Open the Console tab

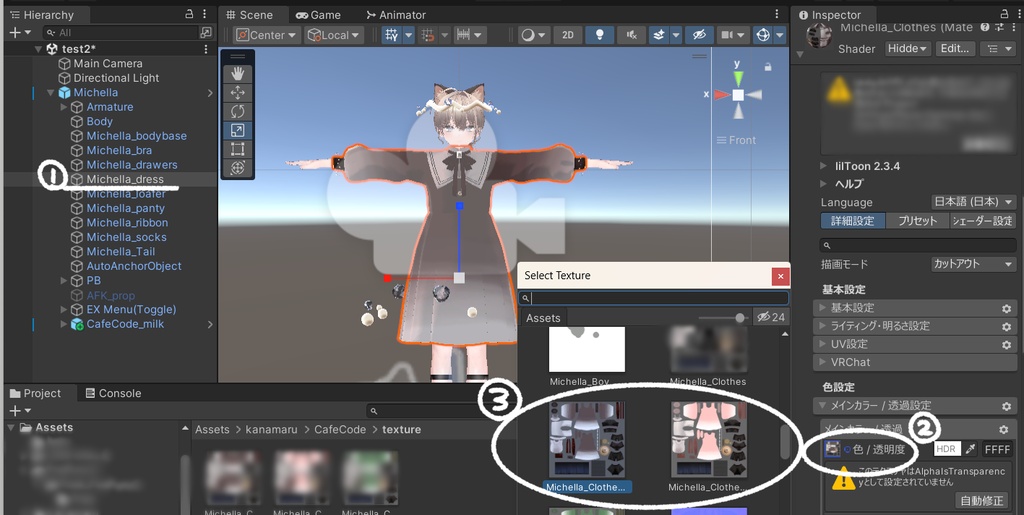[114, 393]
